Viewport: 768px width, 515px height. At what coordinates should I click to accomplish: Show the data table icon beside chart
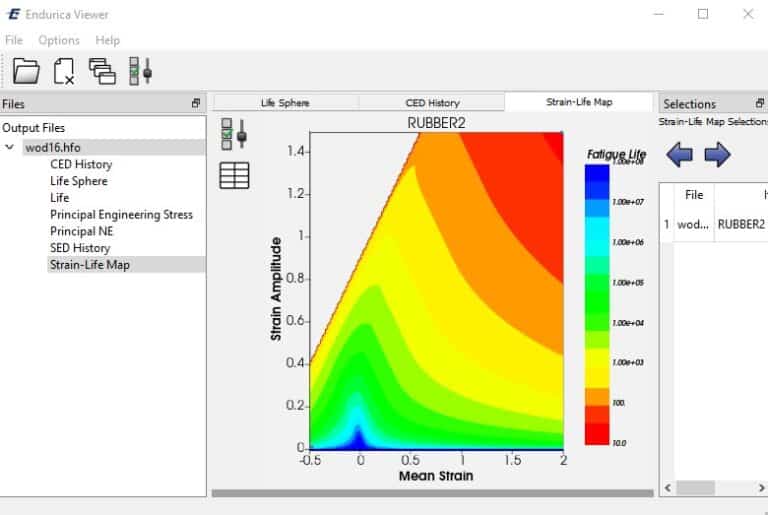pyautogui.click(x=234, y=176)
